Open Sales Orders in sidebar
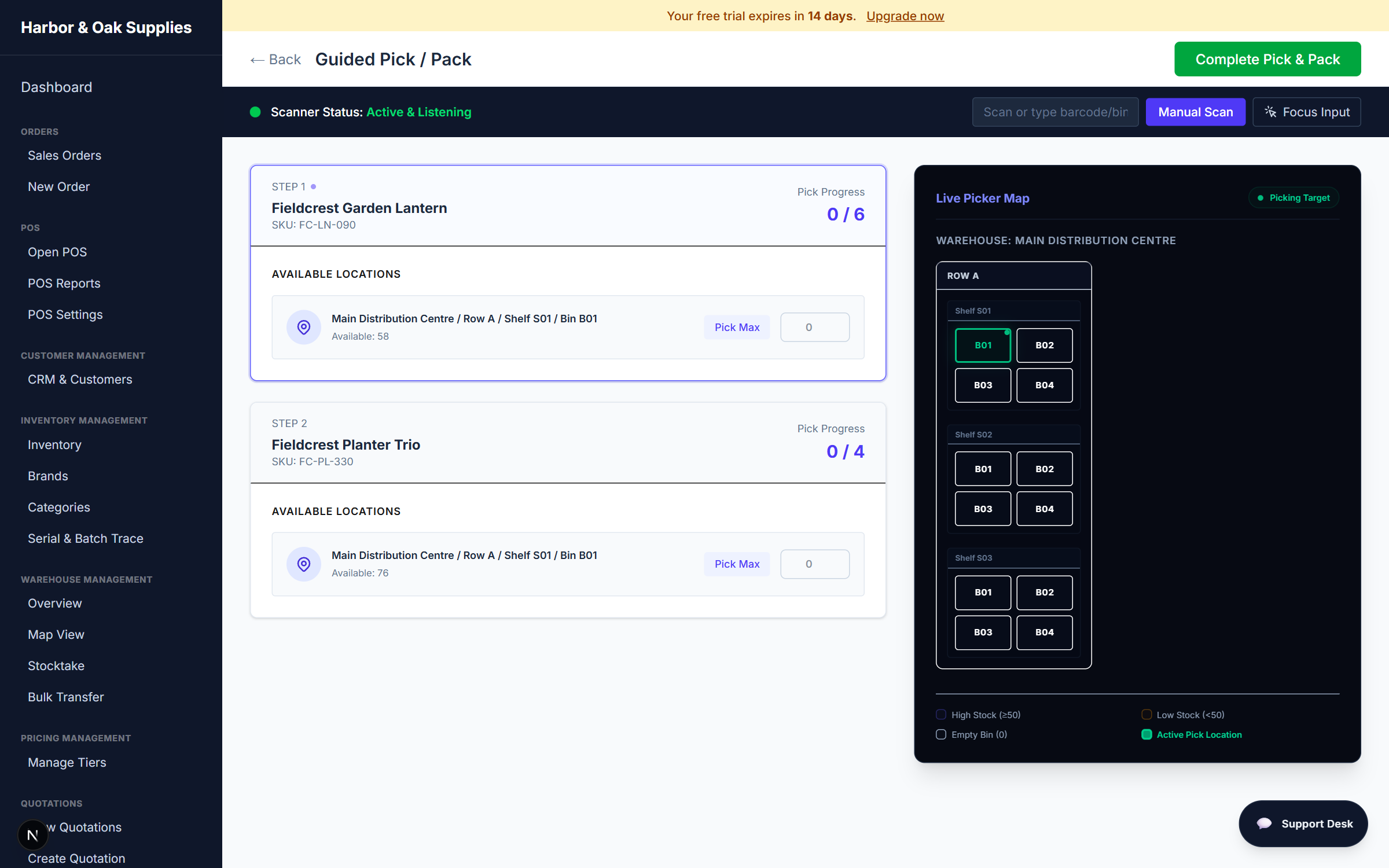The image size is (1389, 868). click(64, 156)
